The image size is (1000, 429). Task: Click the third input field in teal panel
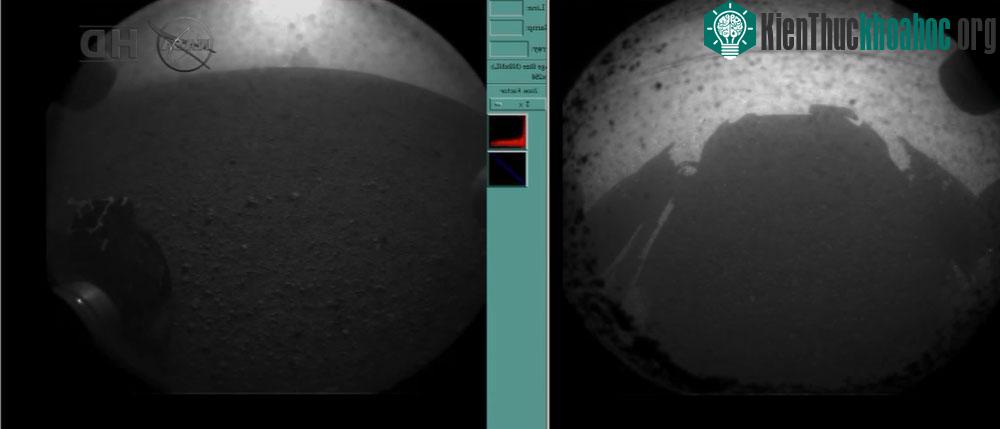point(508,49)
